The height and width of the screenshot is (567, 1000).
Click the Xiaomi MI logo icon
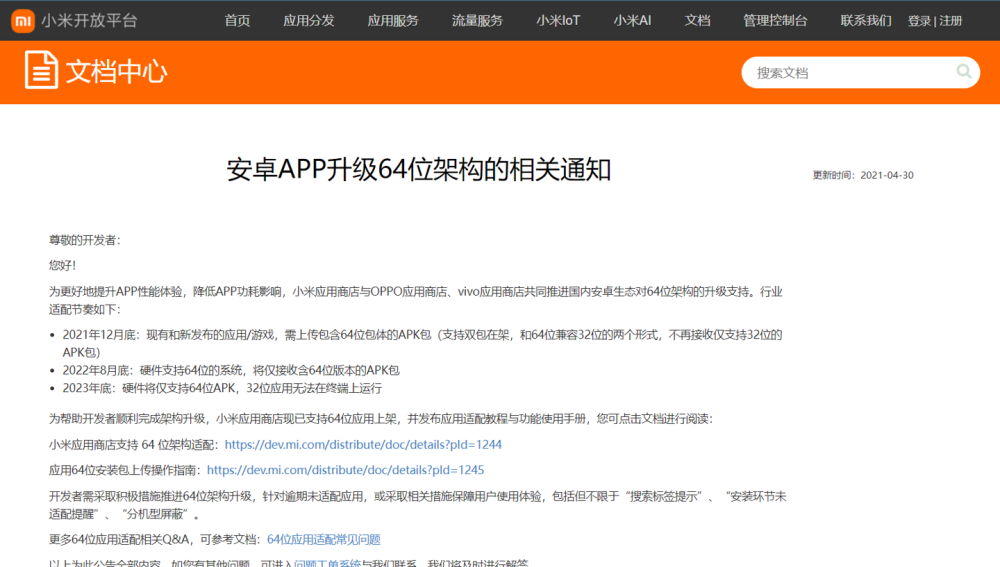23,20
